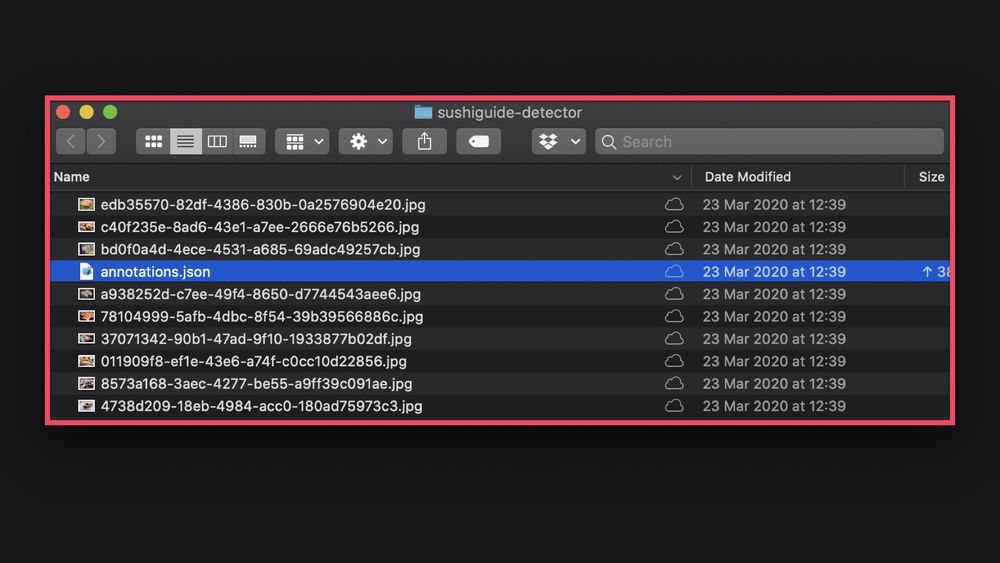Open the gear Action menu
Image resolution: width=1000 pixels, height=563 pixels.
click(365, 142)
